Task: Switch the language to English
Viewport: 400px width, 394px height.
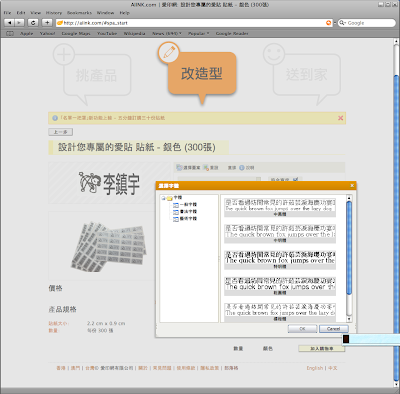Action: tap(315, 368)
